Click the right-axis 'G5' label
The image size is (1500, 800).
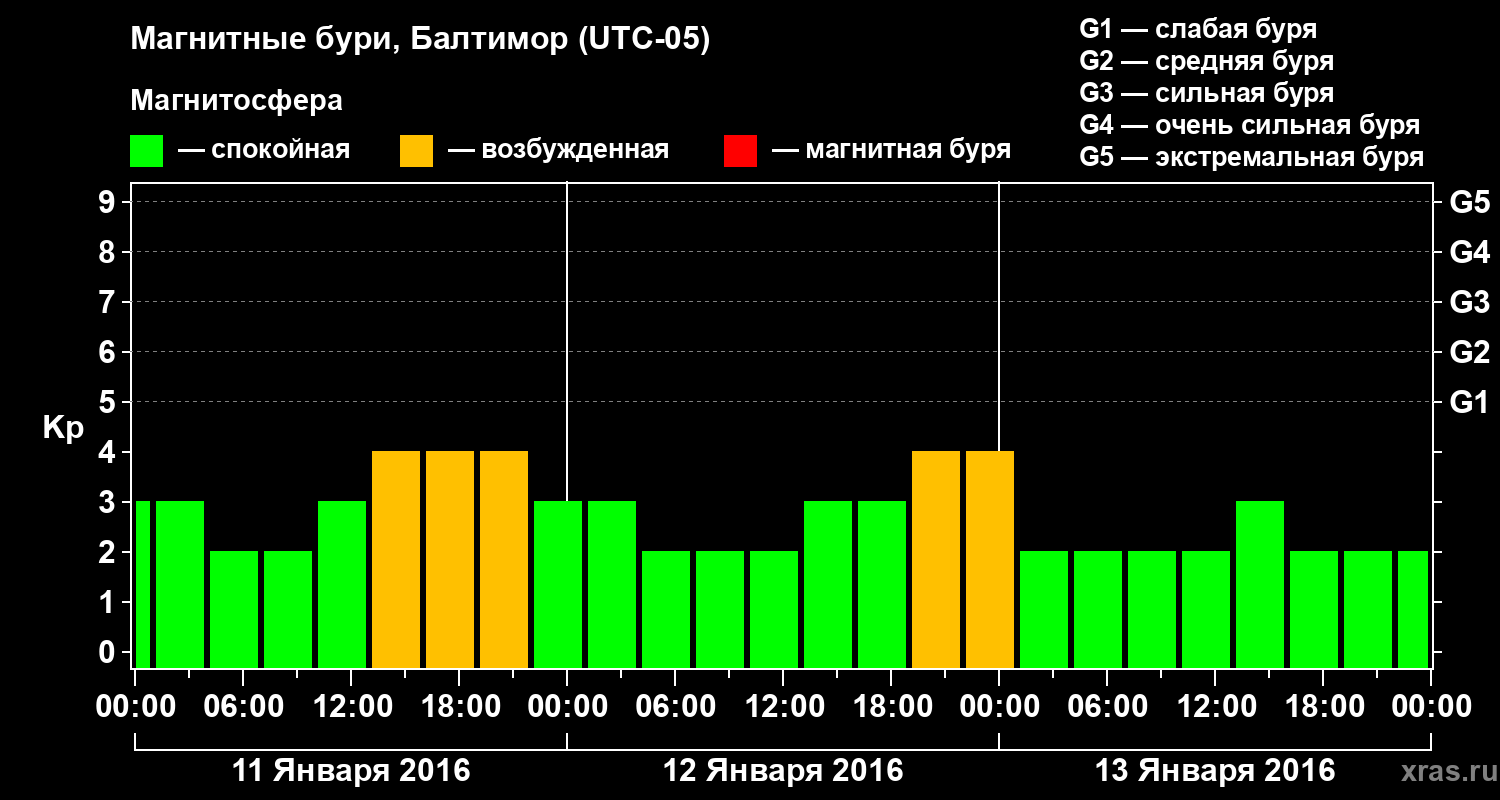coord(1469,202)
